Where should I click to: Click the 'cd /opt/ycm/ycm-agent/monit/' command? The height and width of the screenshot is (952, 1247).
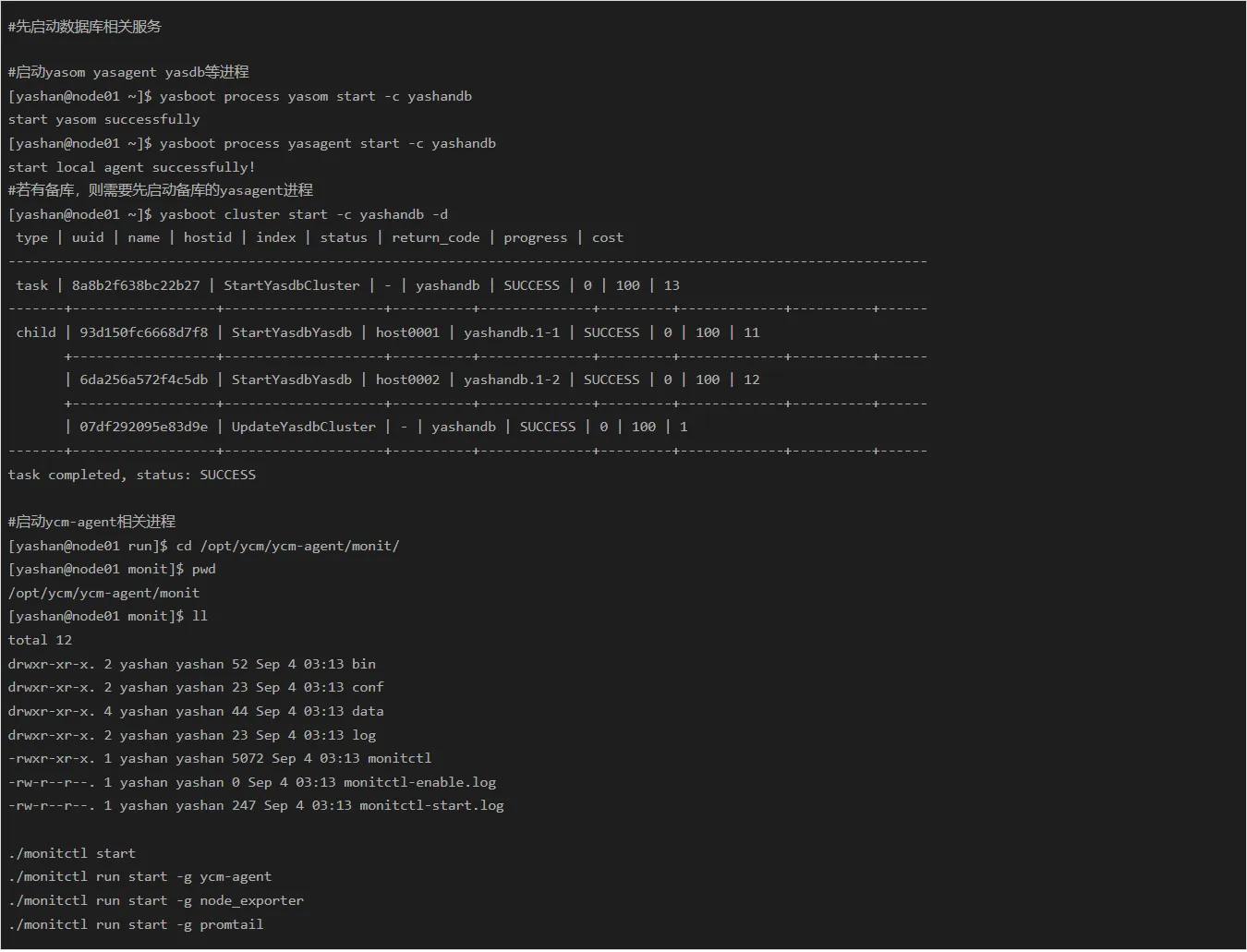tap(287, 546)
